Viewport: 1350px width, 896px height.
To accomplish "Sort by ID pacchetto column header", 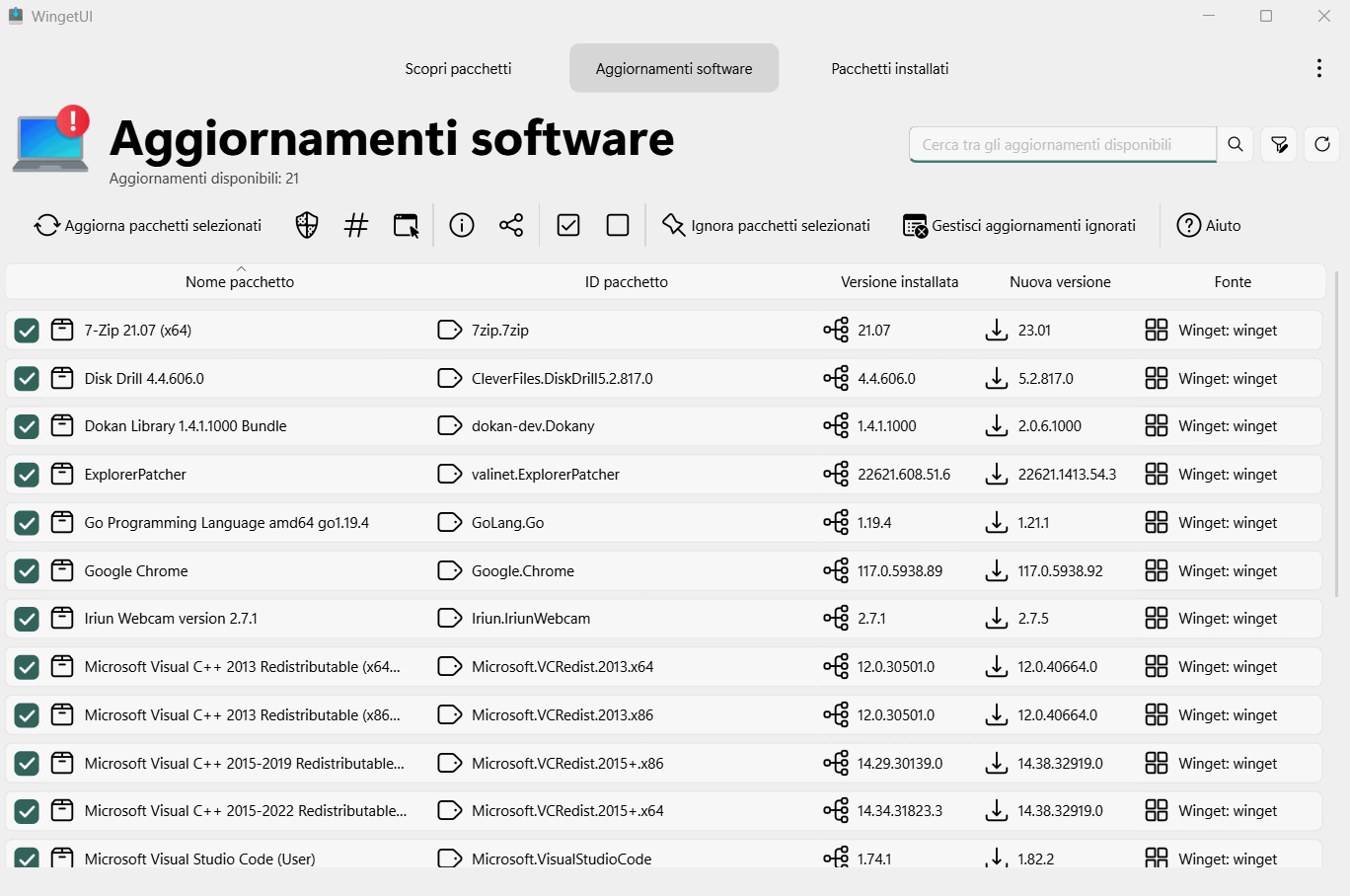I will coord(627,282).
